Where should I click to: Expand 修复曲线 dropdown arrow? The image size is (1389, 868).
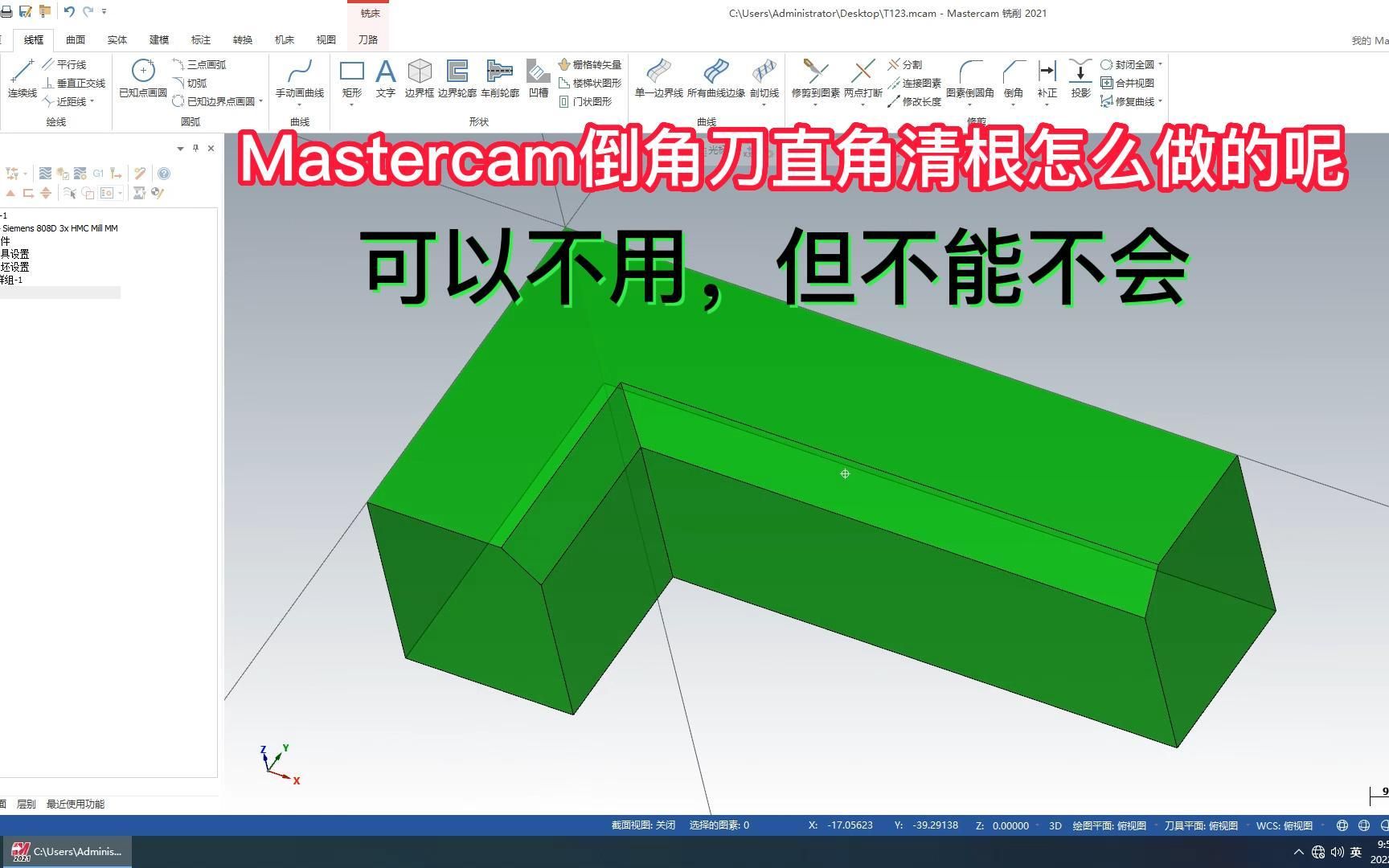click(x=1161, y=101)
